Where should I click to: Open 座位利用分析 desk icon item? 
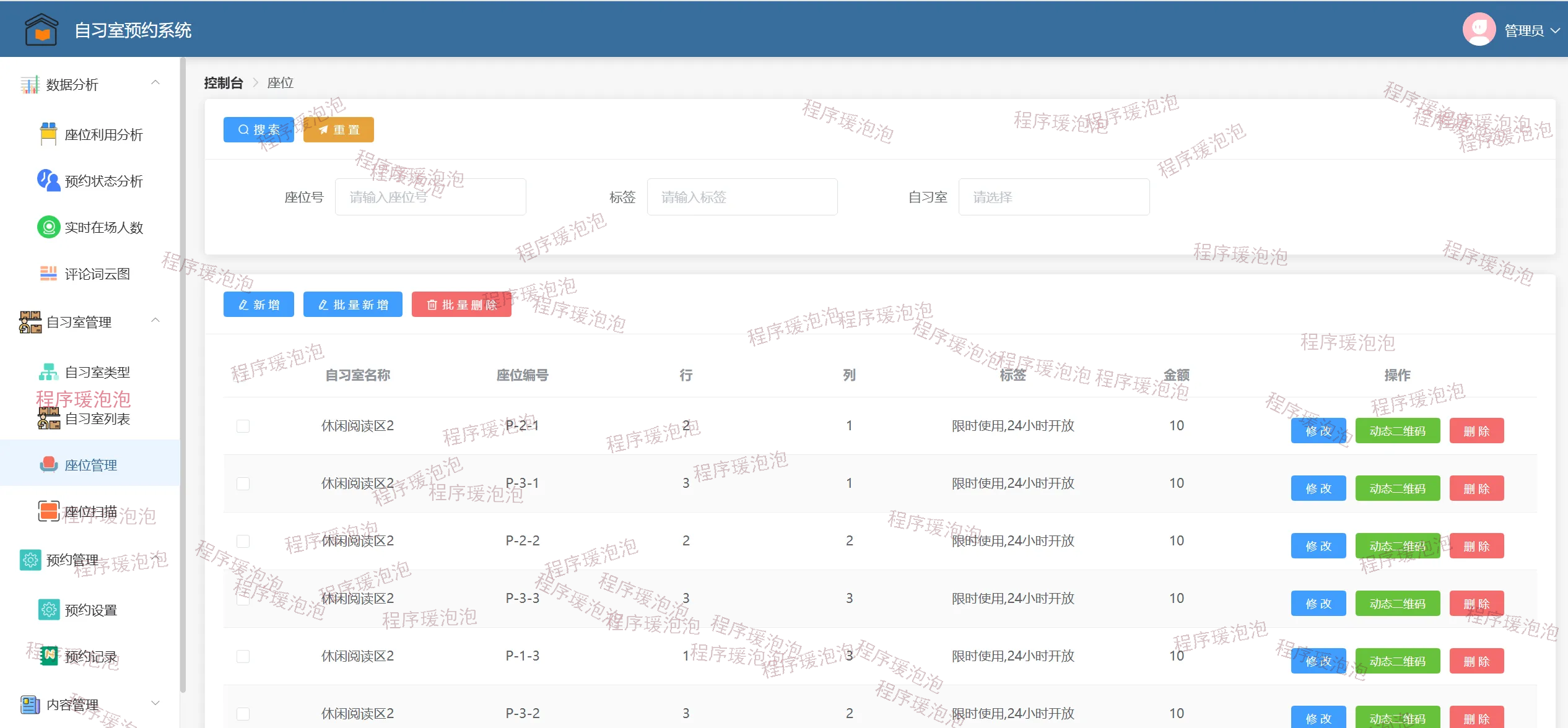point(48,134)
